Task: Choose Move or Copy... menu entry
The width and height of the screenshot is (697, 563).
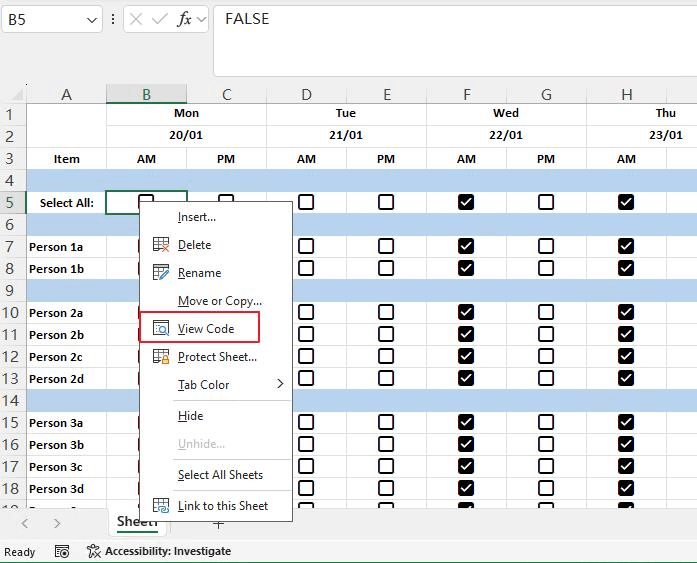Action: (216, 301)
